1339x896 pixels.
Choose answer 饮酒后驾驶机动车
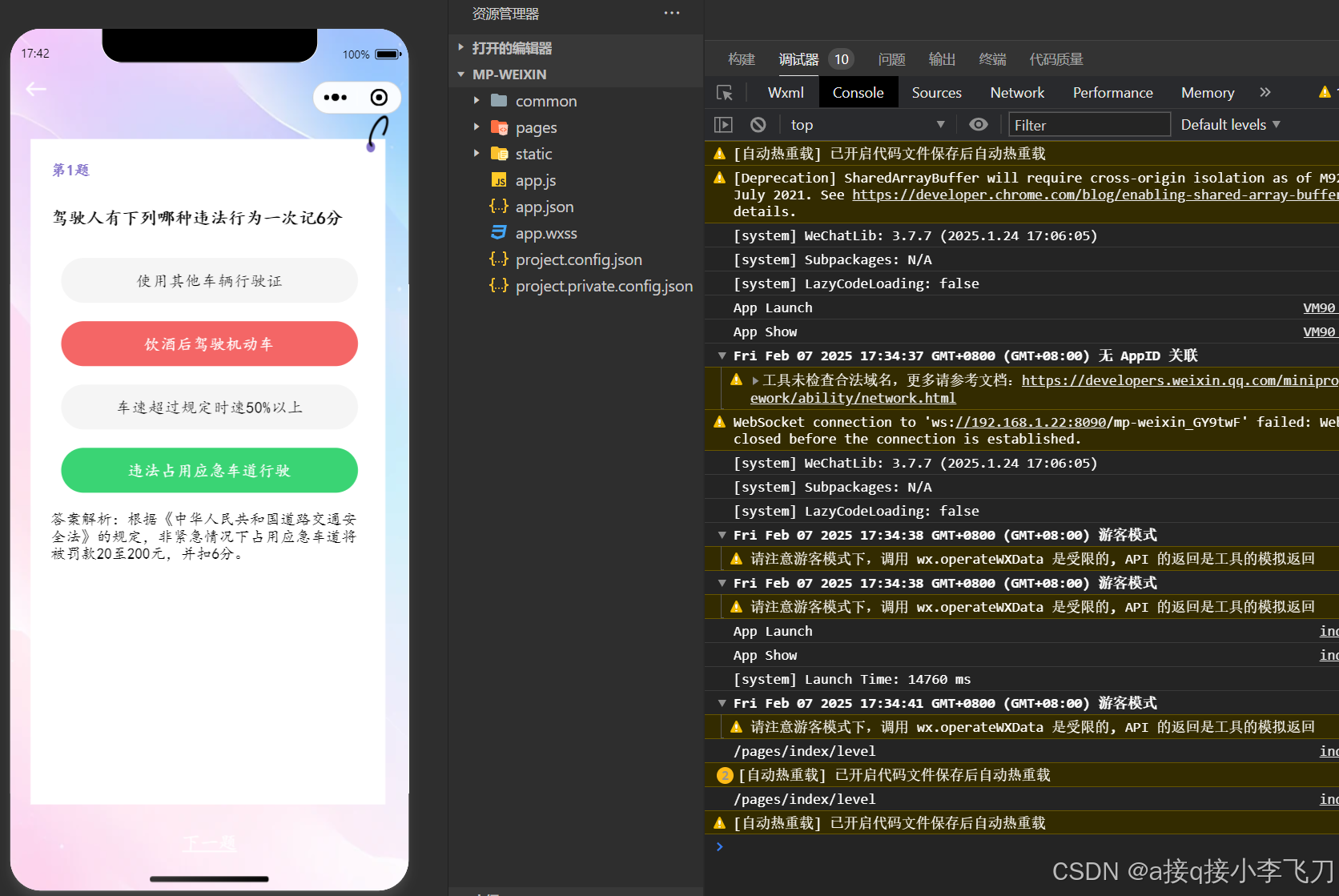(x=209, y=344)
